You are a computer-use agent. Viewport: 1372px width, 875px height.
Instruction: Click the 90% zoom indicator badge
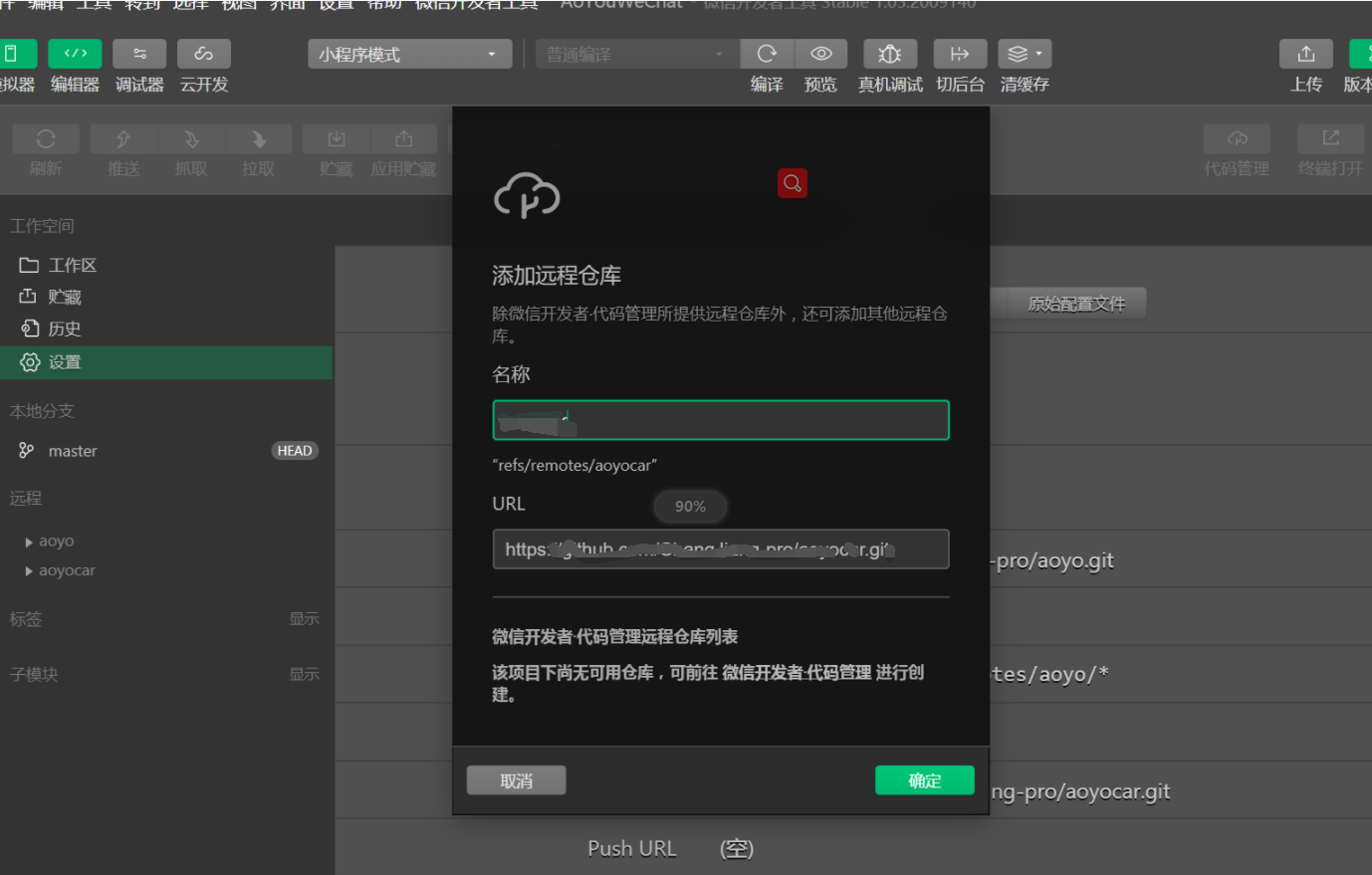[x=690, y=506]
